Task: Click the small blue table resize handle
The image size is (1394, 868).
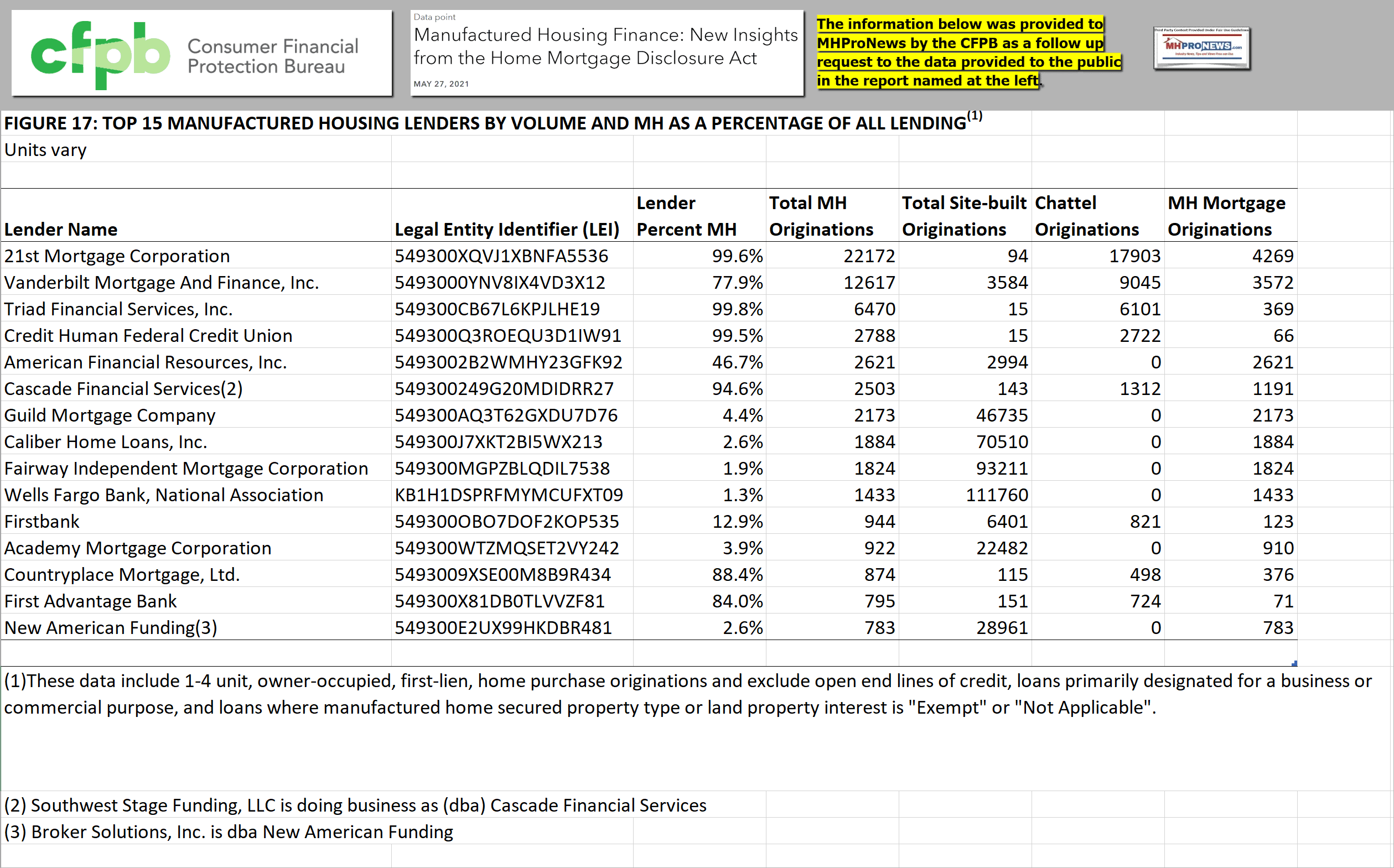Action: [x=1294, y=664]
